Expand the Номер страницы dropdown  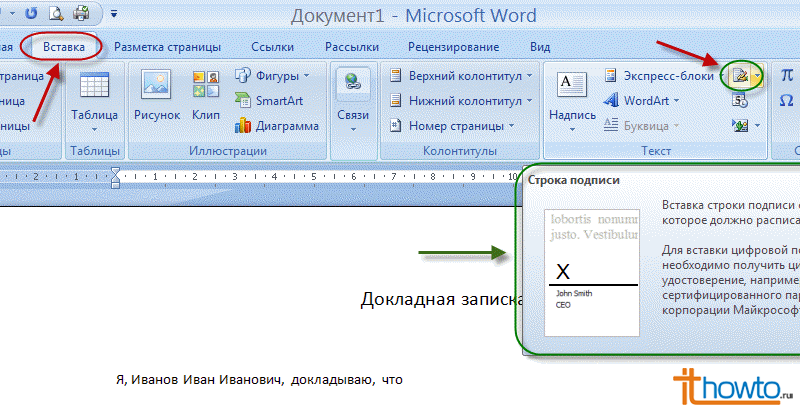tap(452, 125)
